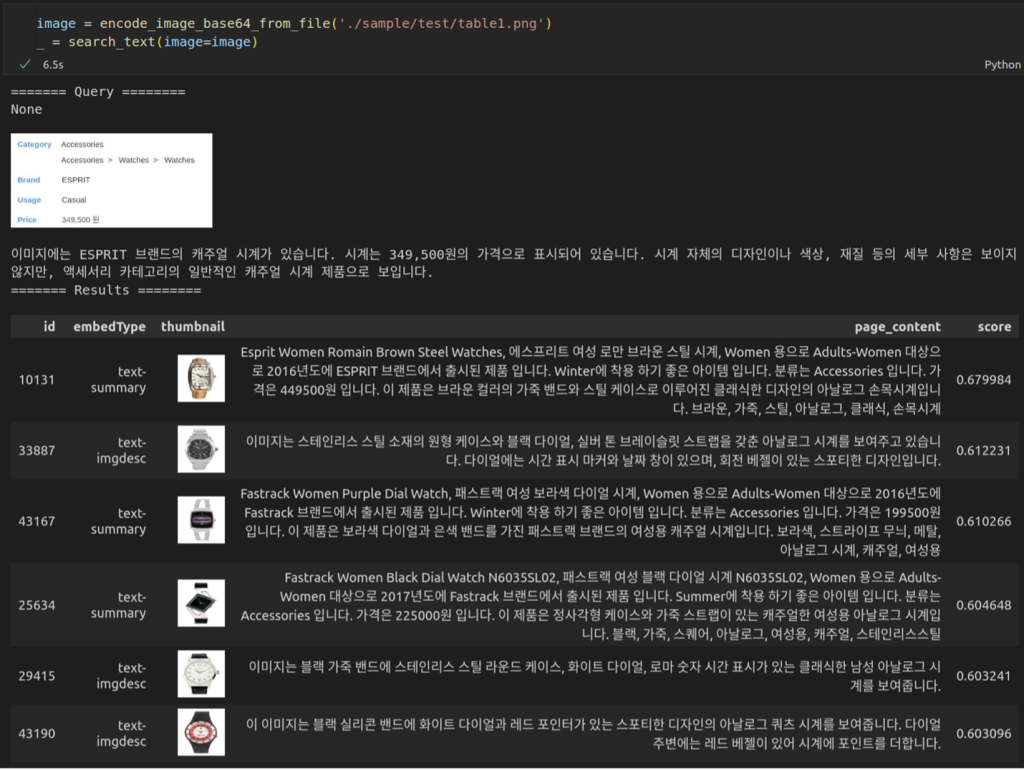Click text-imgdesc embedType in row 43190
1024x770 pixels.
point(121,733)
